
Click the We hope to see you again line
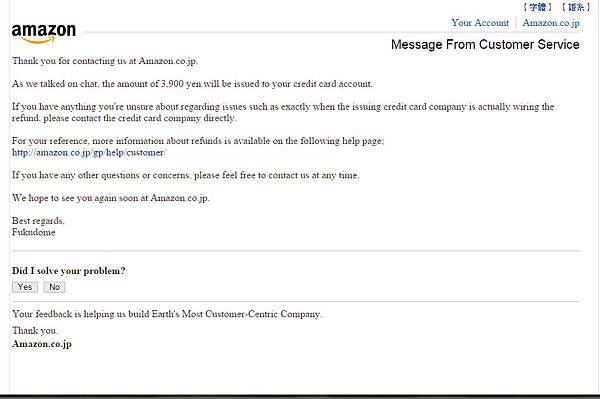(x=111, y=198)
